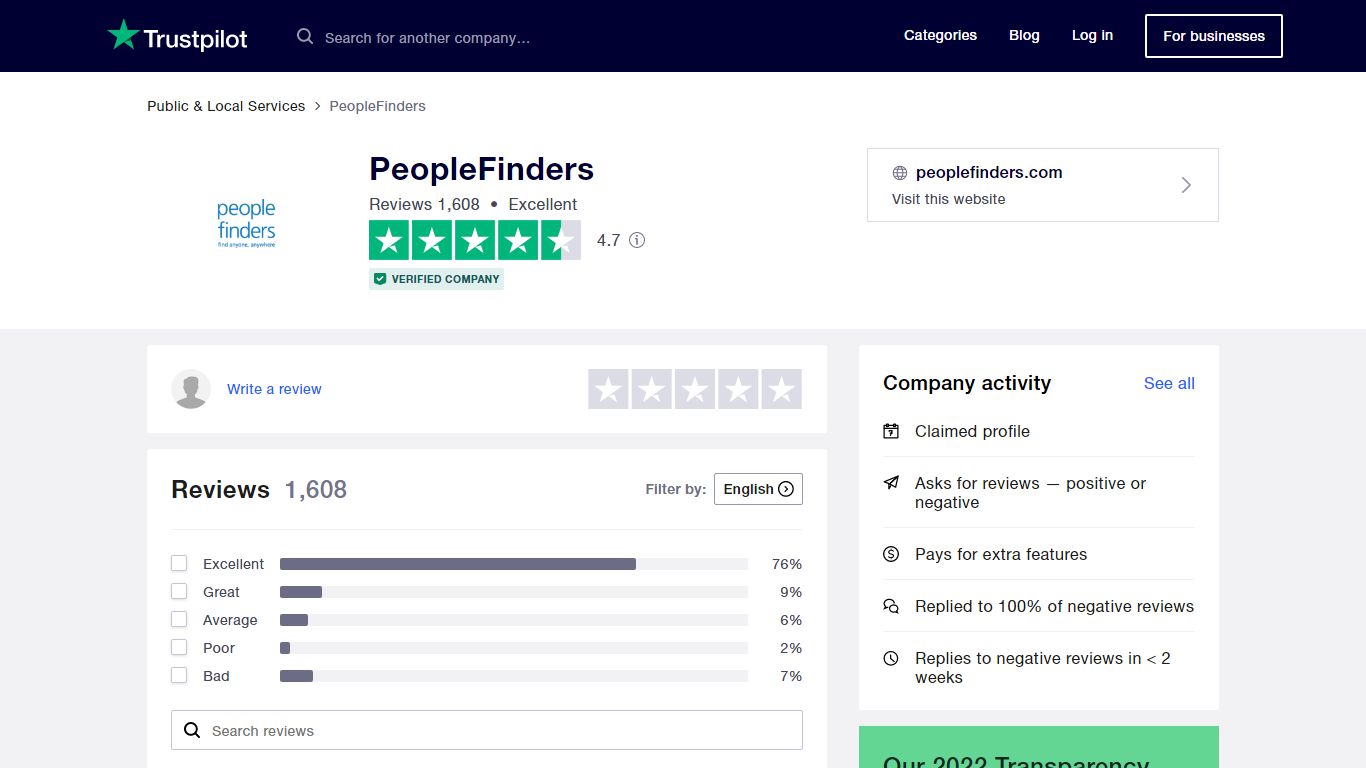The image size is (1366, 768).
Task: Click the Pays for extra features dollar icon
Action: (891, 554)
